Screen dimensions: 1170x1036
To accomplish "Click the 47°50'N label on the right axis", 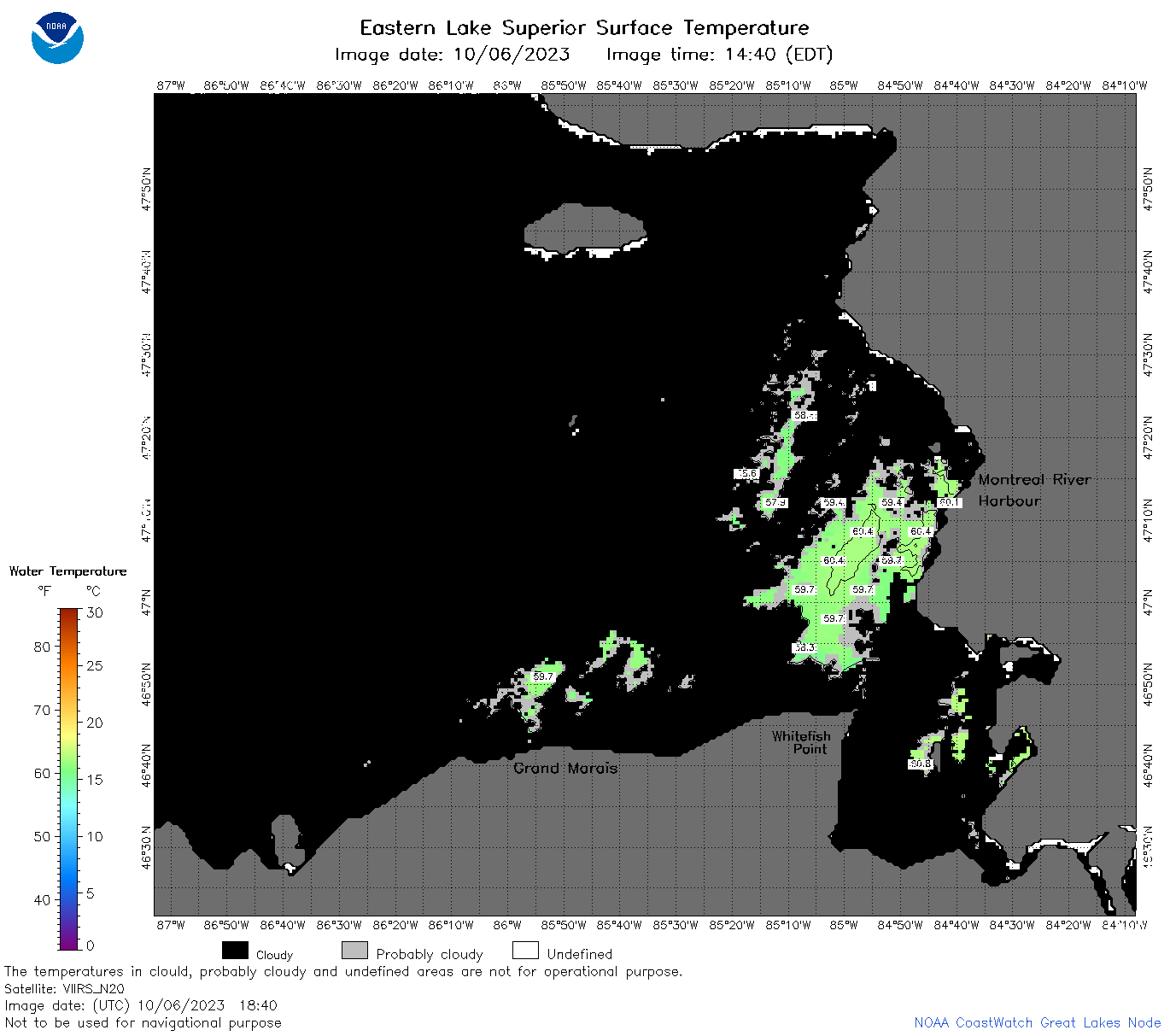I will [1147, 189].
